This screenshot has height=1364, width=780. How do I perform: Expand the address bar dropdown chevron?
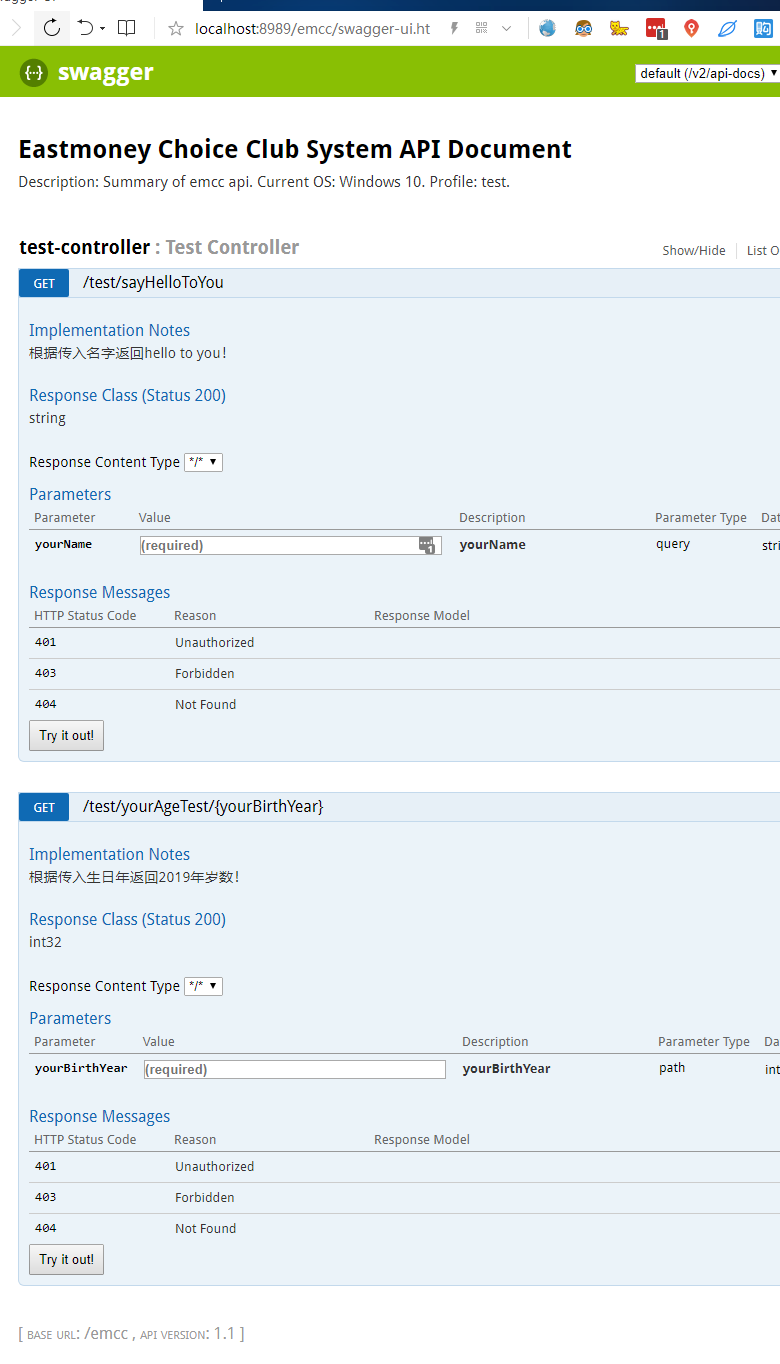(506, 29)
